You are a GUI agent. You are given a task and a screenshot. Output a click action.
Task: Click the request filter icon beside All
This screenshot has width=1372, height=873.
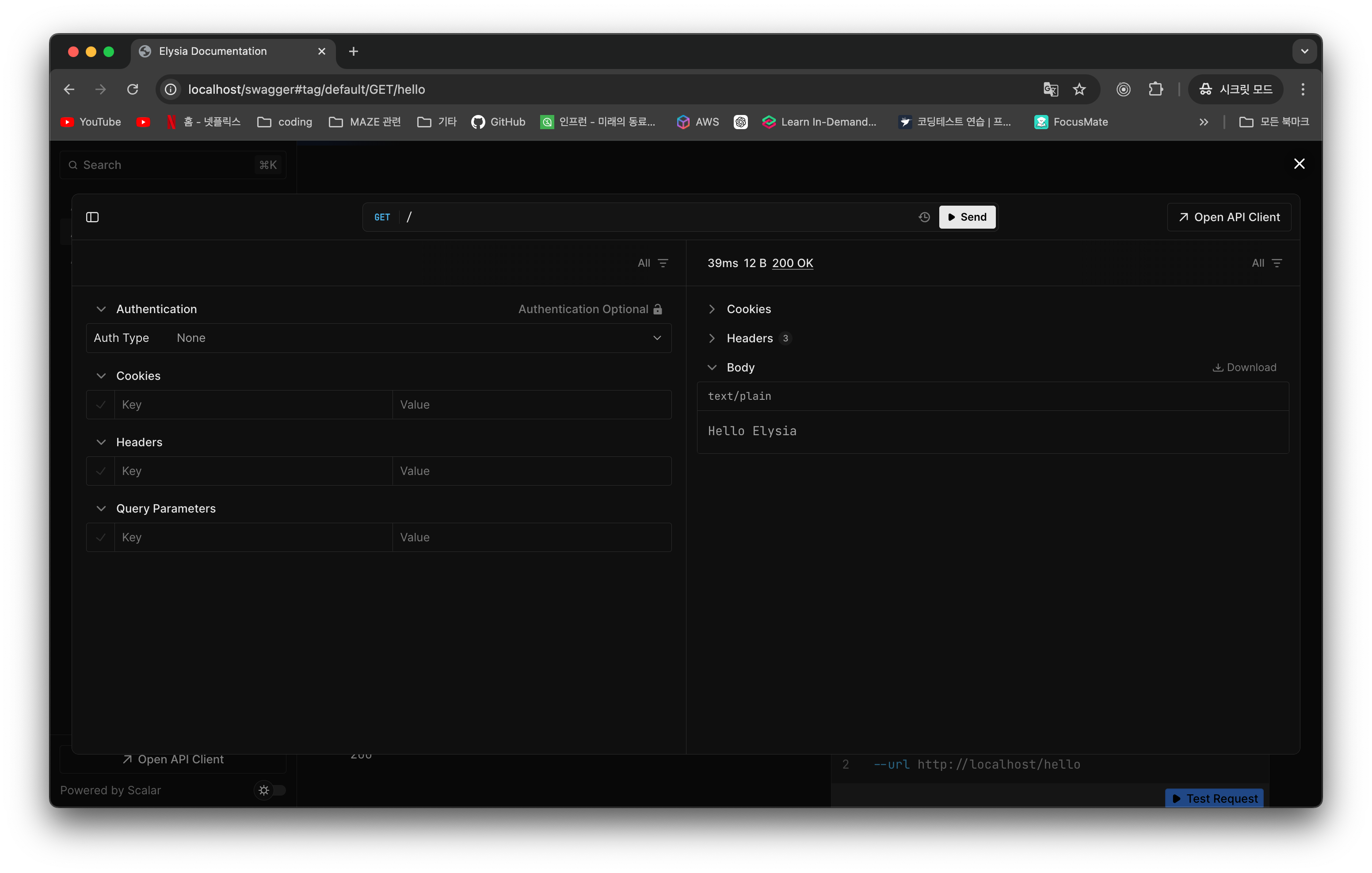pos(663,263)
